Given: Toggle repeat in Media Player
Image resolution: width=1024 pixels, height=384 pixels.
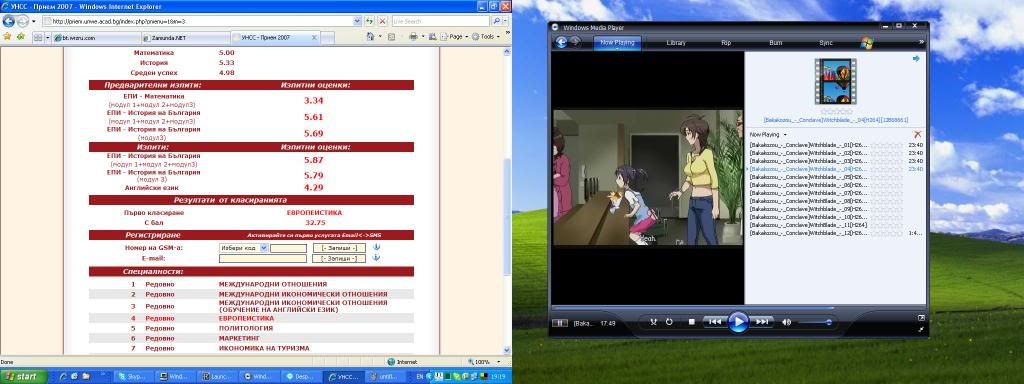Looking at the screenshot, I should point(669,321).
